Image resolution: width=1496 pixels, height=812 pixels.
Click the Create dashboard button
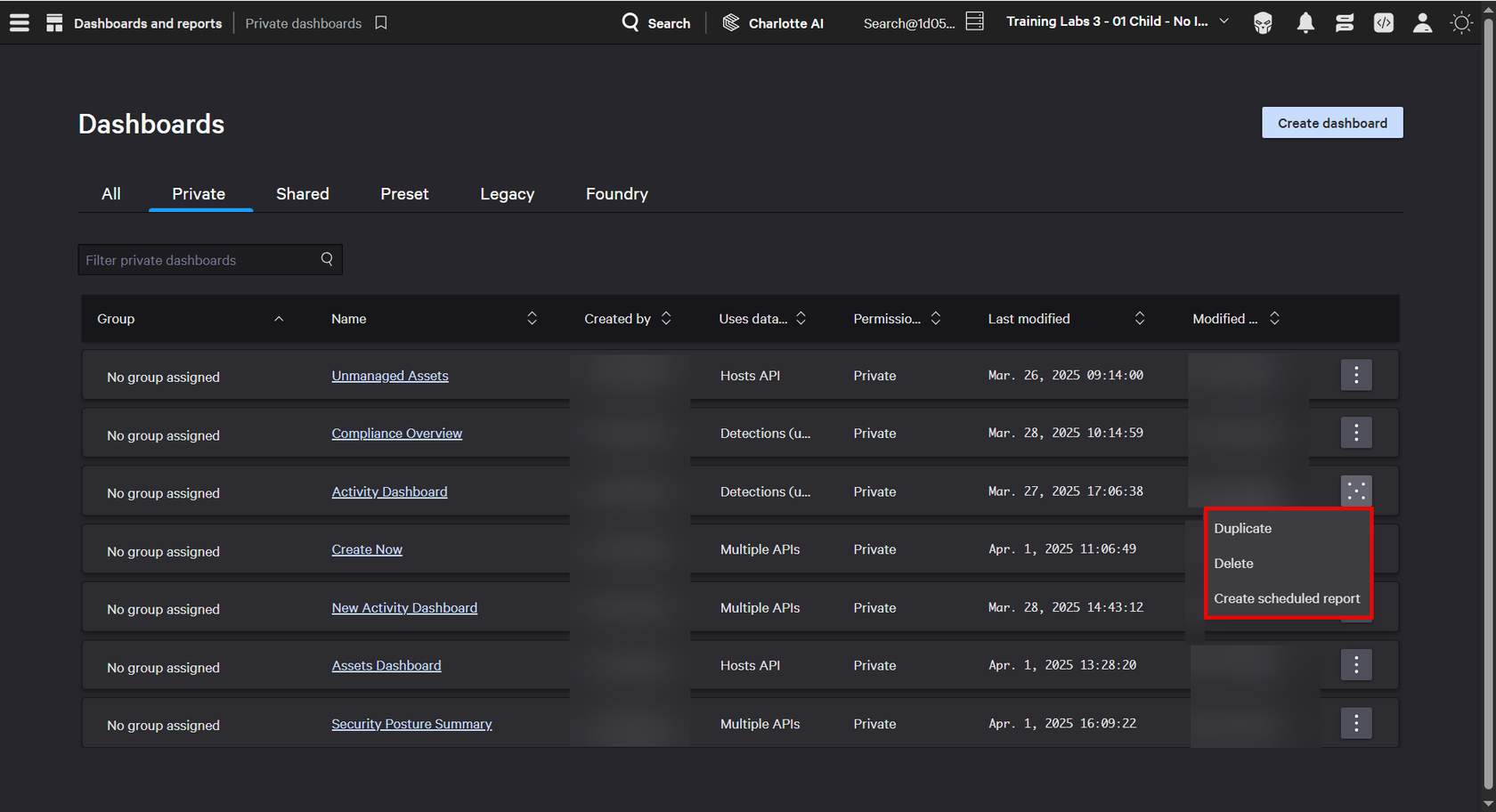coord(1331,123)
